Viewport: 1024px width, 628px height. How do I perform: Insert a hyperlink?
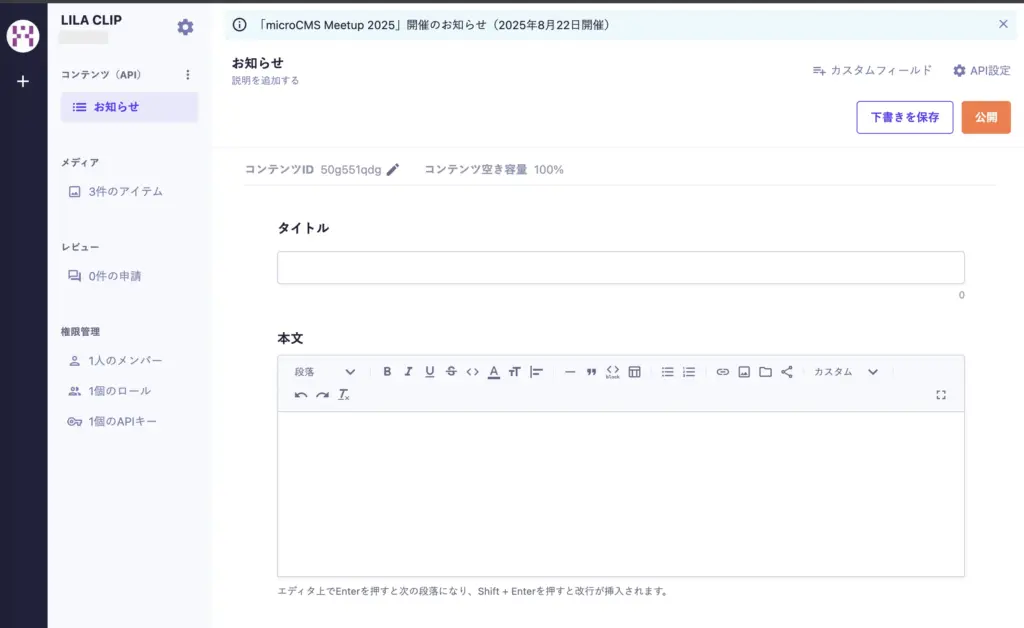722,371
